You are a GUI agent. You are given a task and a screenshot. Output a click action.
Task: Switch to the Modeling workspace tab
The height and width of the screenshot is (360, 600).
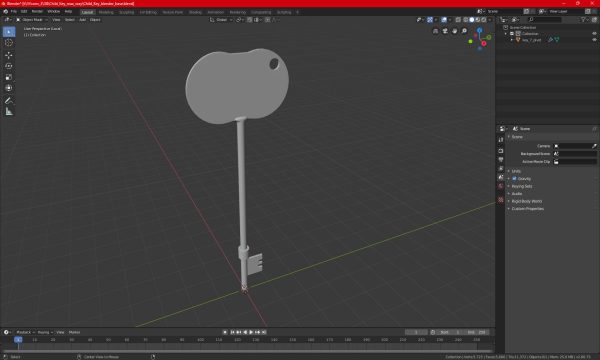(106, 12)
